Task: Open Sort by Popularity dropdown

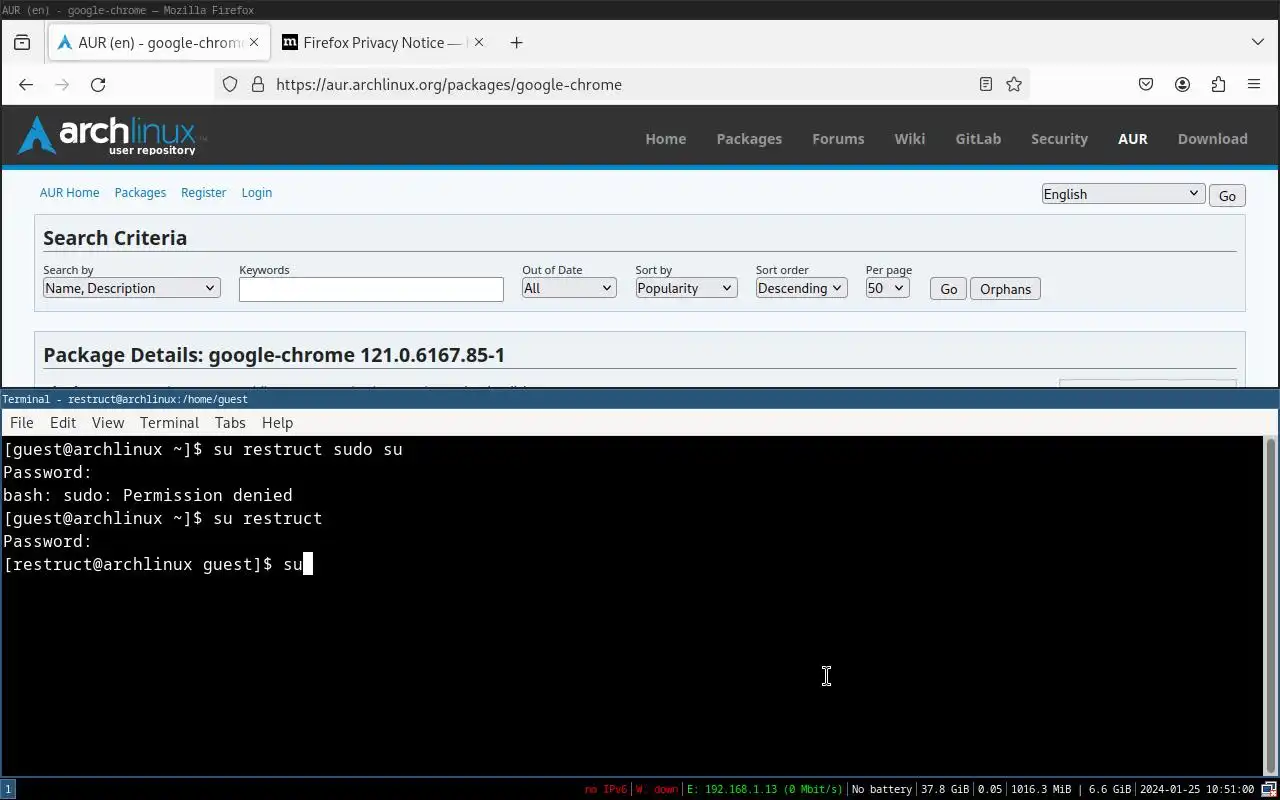Action: (x=686, y=288)
